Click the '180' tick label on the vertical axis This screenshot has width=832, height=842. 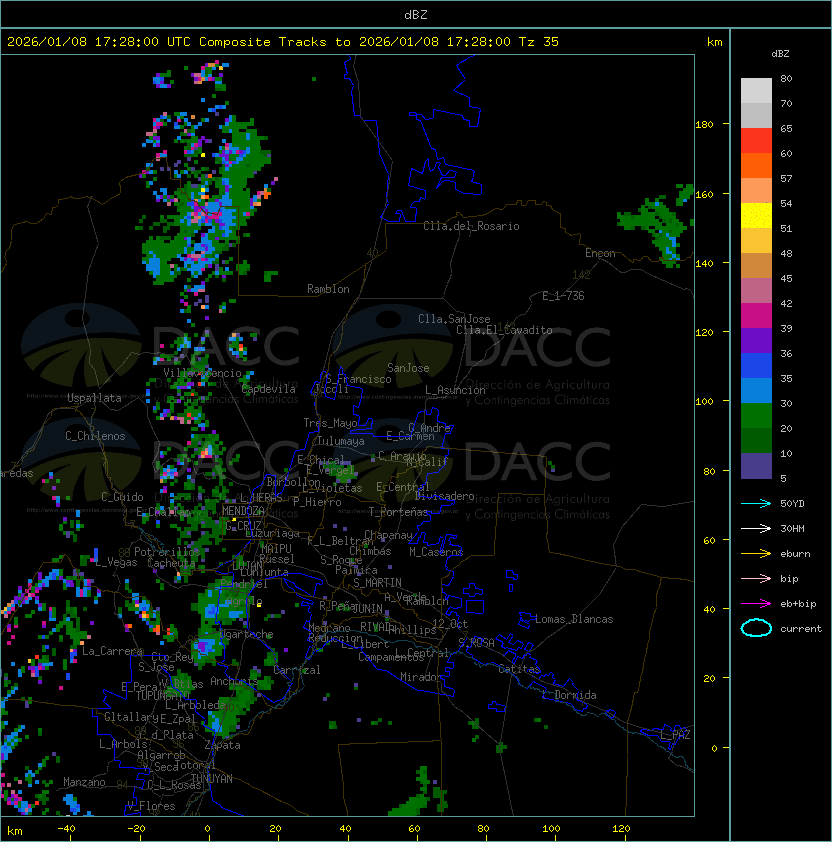(704, 125)
